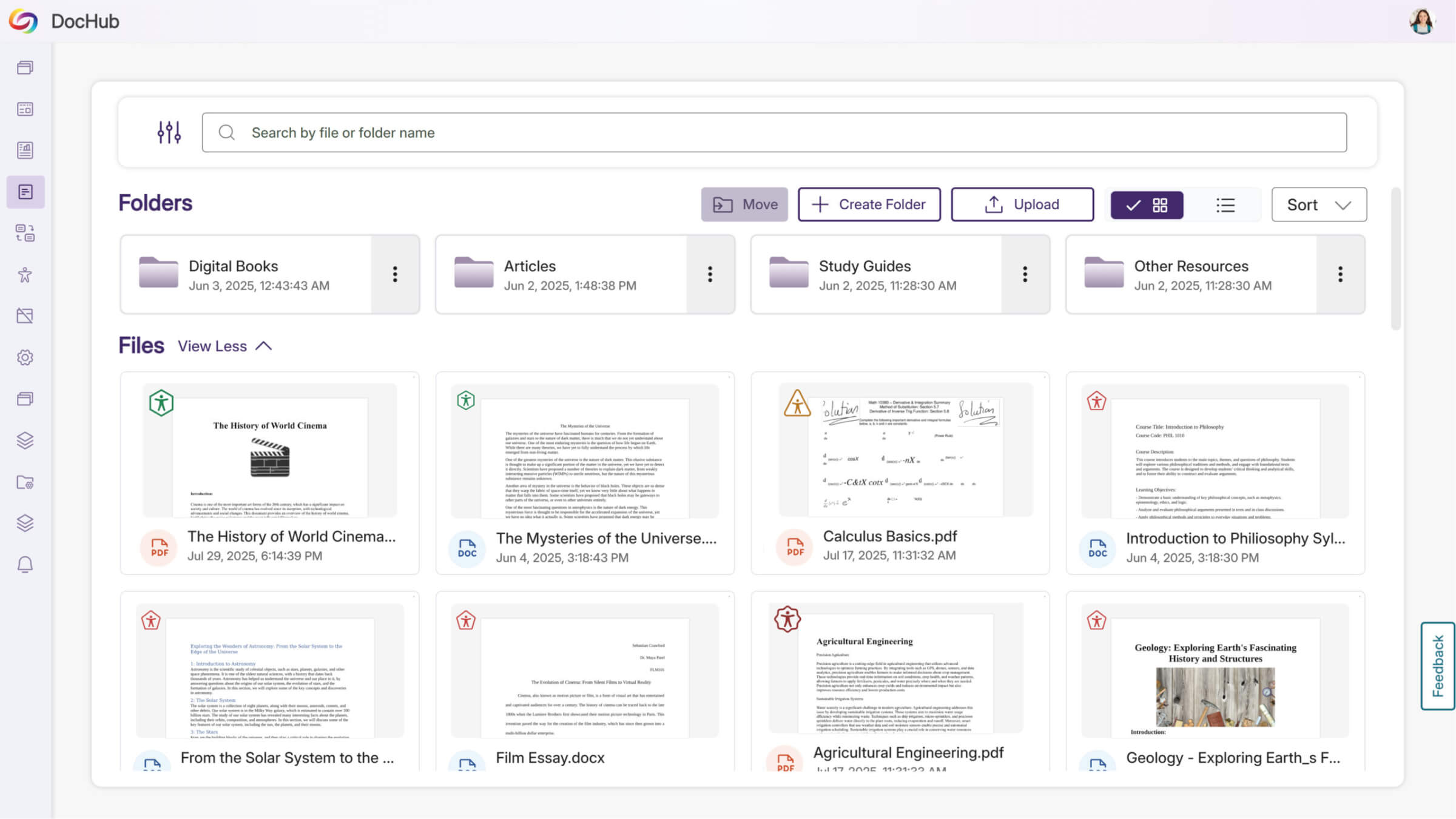This screenshot has width=1456, height=819.
Task: Open the settings gear in the sidebar
Action: tap(25, 357)
